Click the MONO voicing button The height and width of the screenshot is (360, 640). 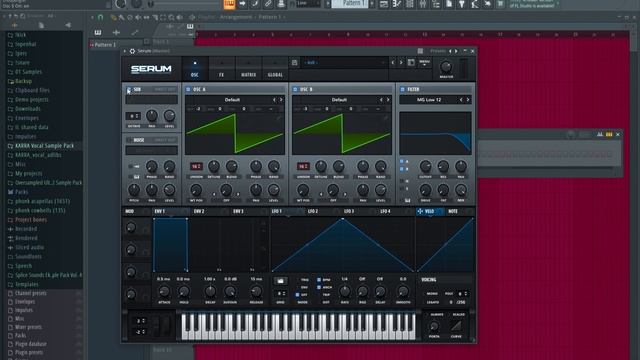click(432, 294)
